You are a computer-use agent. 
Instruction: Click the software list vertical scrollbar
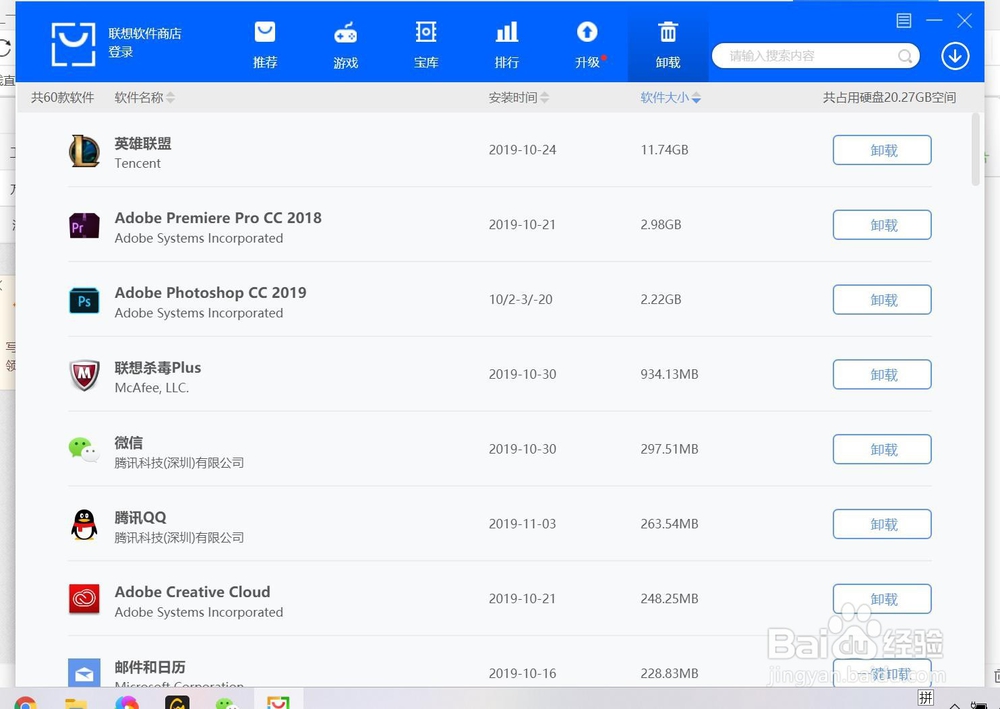[975, 150]
